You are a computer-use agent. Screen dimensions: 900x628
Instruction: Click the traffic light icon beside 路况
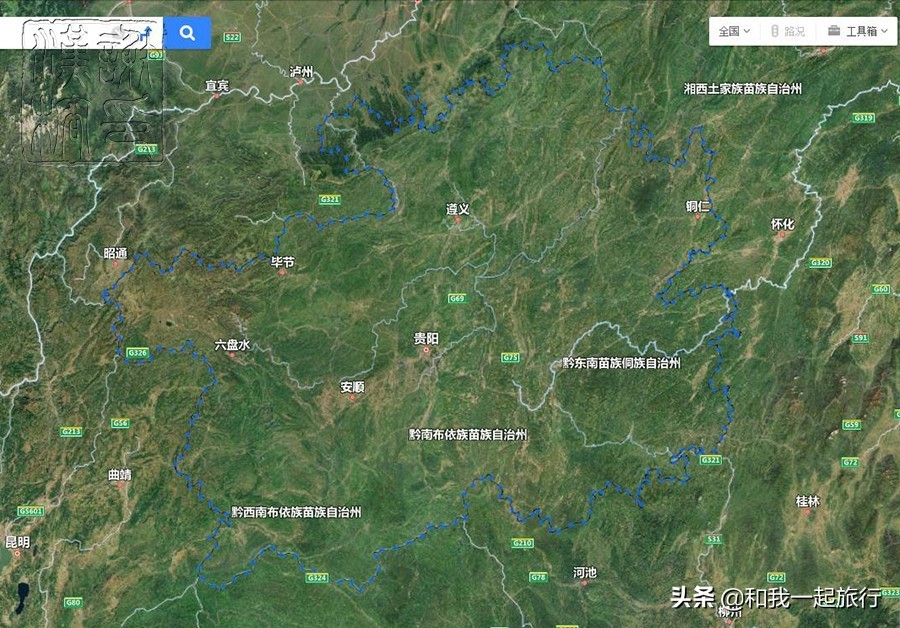point(774,31)
